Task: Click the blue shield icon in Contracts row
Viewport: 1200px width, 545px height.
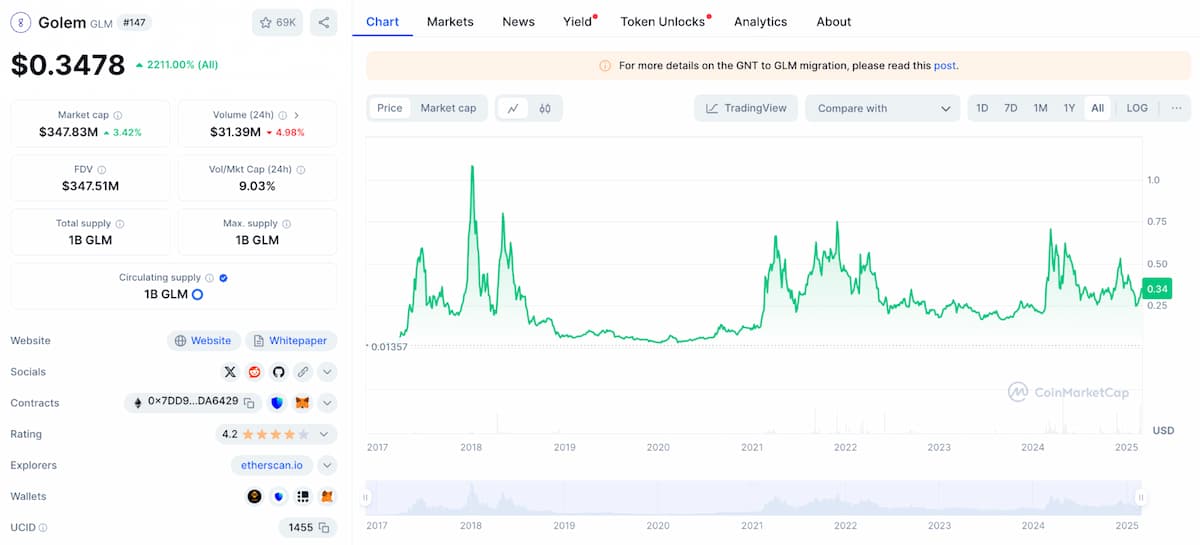Action: 277,403
